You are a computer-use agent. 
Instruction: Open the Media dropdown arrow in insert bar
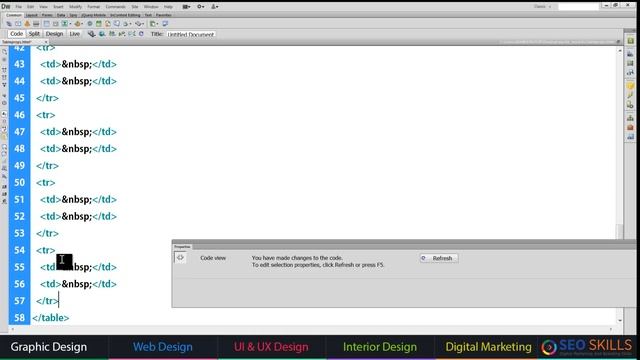[82, 24]
